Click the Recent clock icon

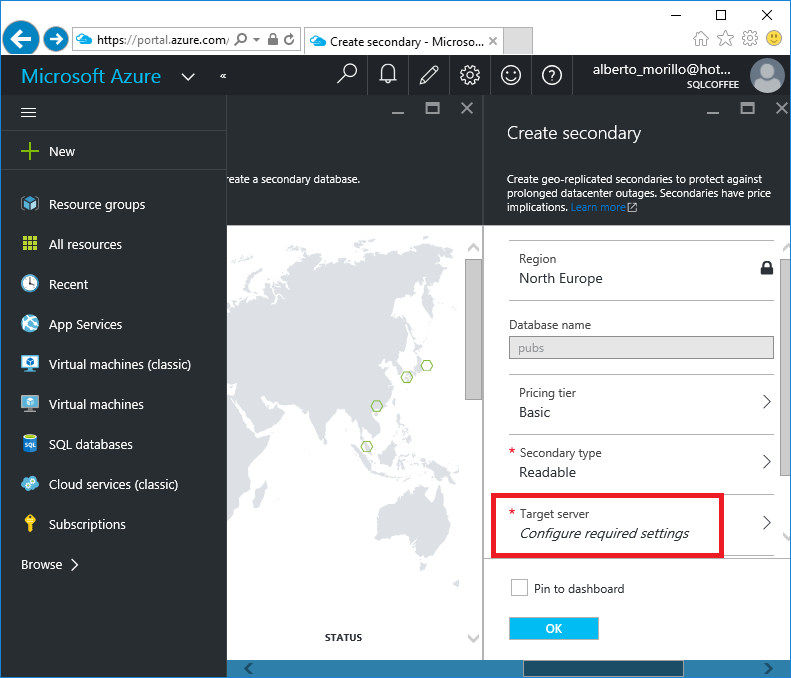(x=30, y=284)
